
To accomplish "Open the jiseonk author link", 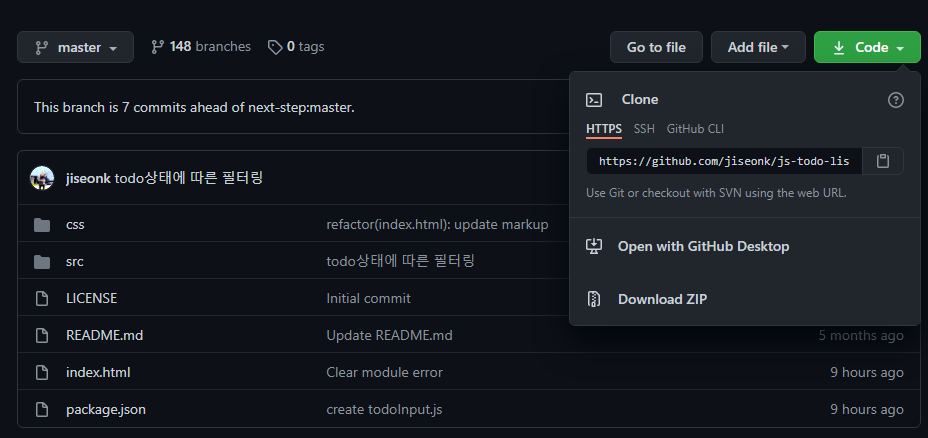I will point(88,178).
